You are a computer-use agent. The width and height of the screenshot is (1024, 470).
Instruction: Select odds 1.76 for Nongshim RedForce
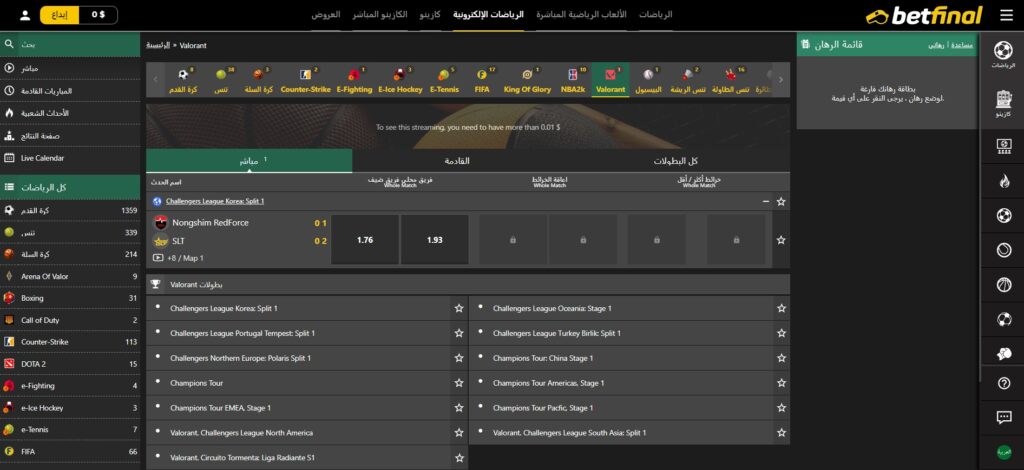(365, 240)
